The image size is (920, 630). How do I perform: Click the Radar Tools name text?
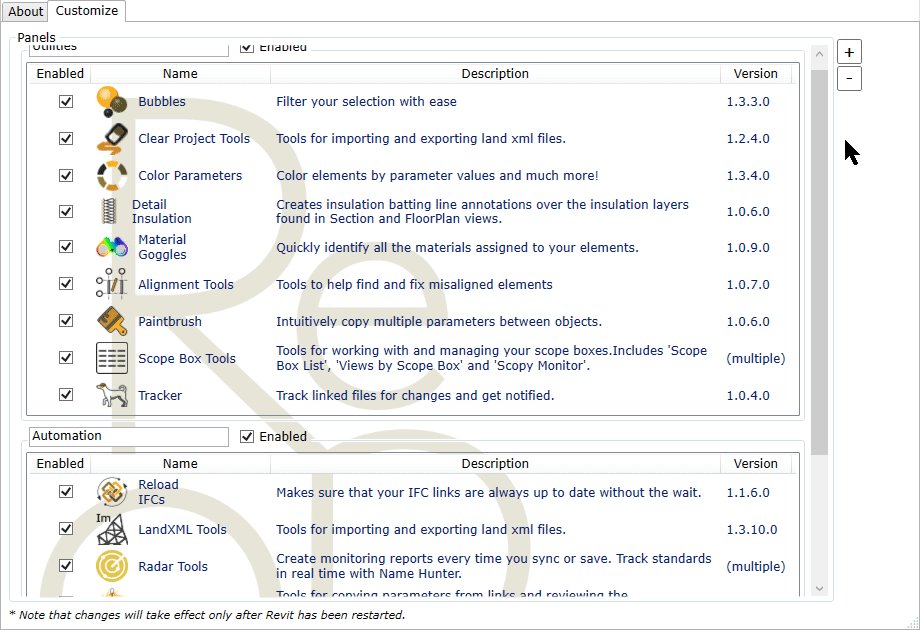tap(172, 567)
